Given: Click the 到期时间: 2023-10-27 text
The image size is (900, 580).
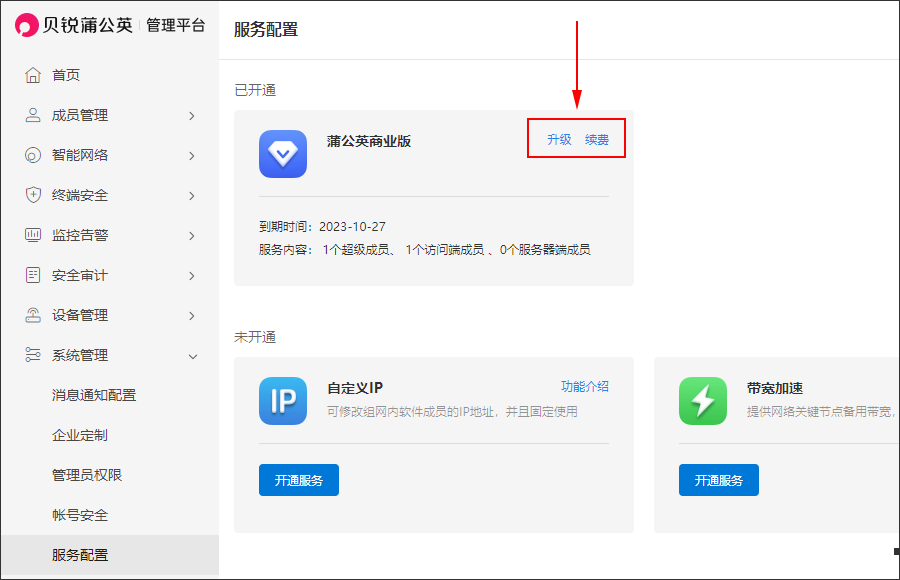Looking at the screenshot, I should pyautogui.click(x=322, y=226).
